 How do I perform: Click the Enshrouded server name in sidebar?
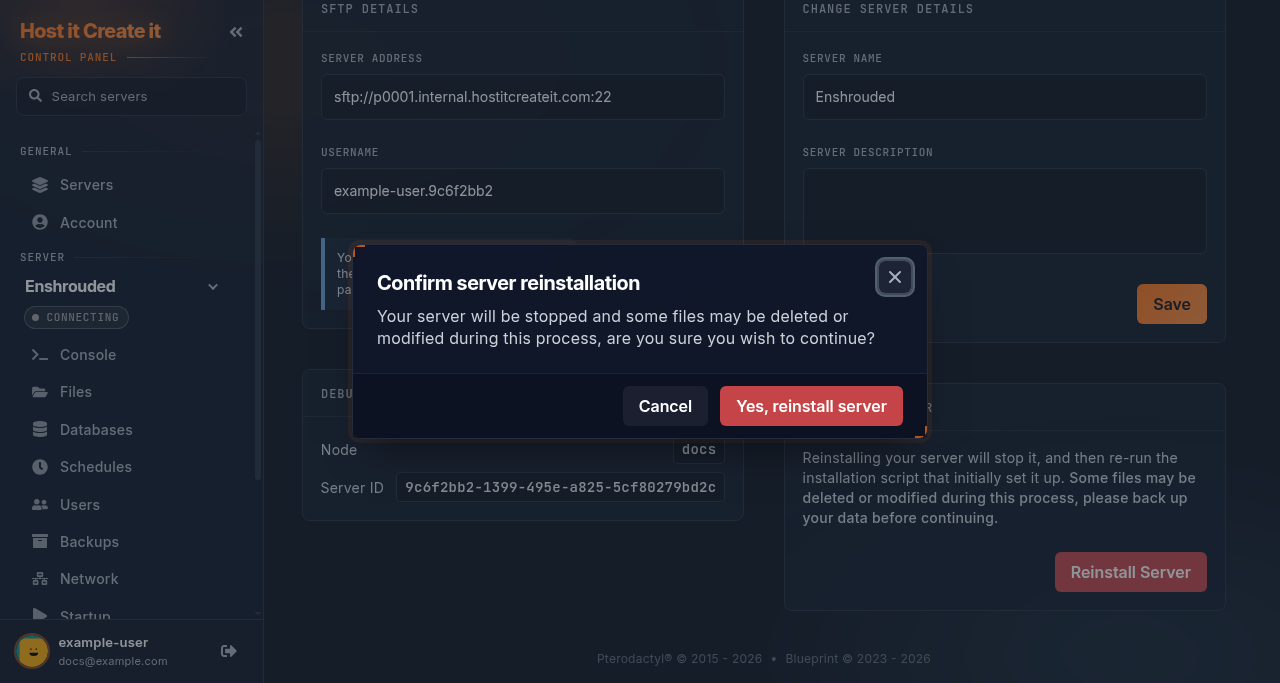(x=70, y=286)
